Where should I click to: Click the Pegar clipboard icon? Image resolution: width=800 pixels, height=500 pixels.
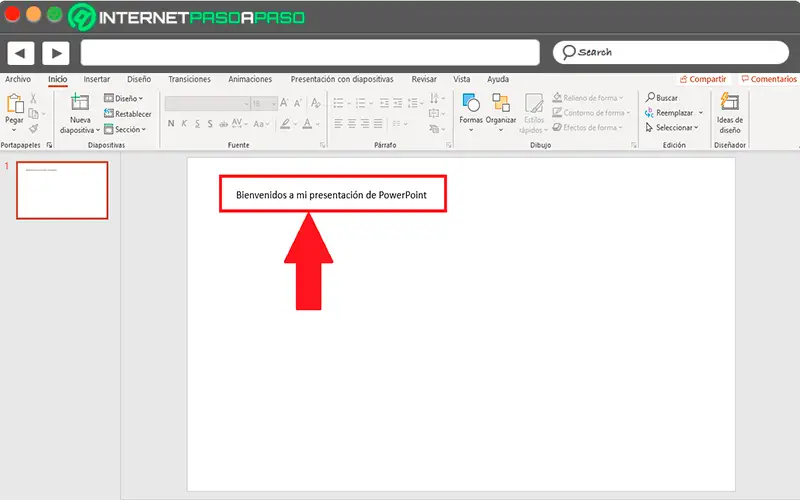click(x=14, y=104)
